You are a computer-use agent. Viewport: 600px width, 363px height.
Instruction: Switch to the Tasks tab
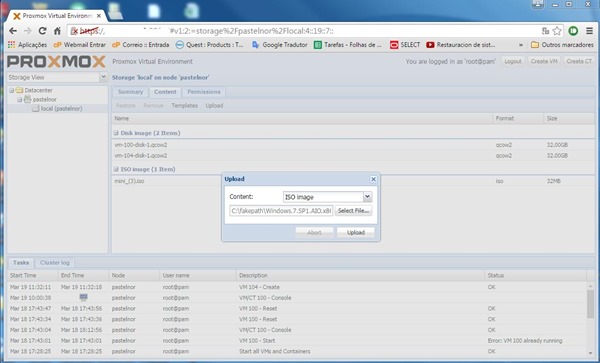tap(21, 263)
